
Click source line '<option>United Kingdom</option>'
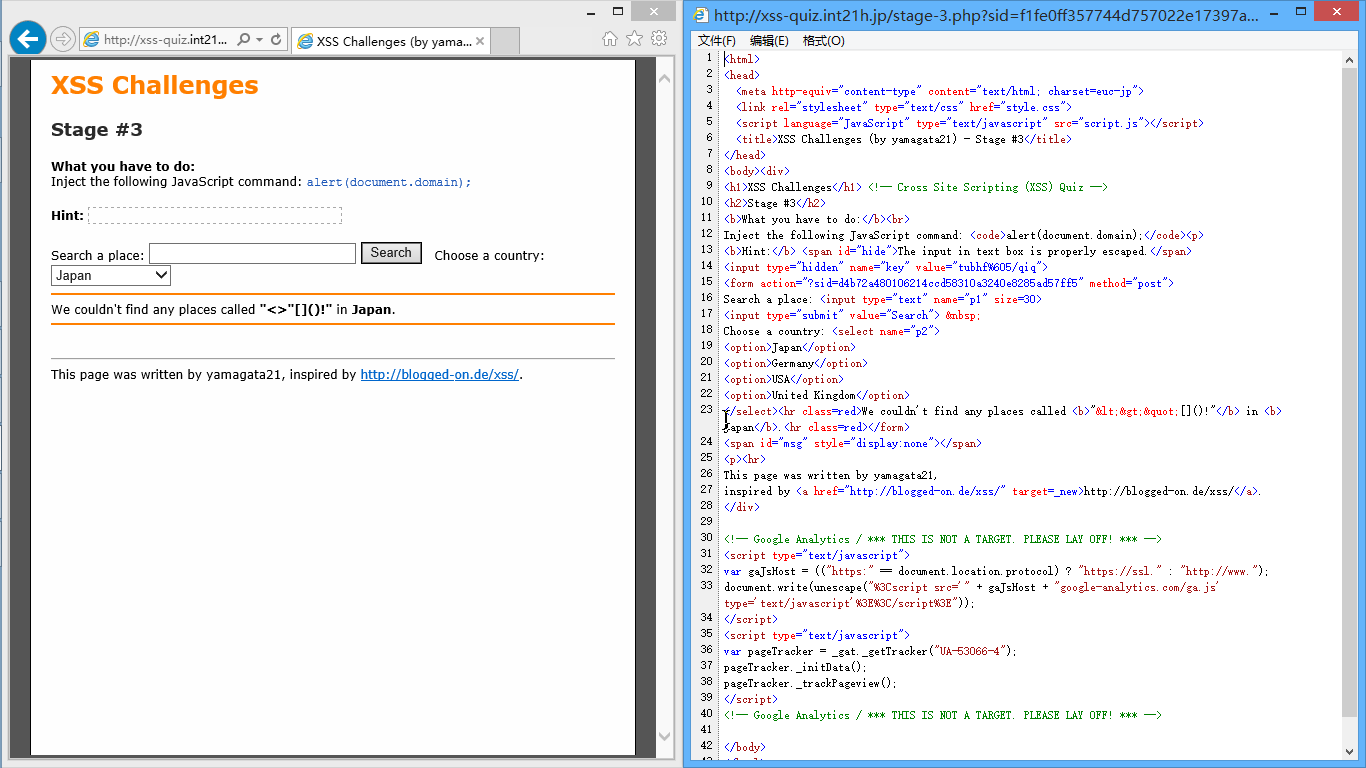point(816,395)
